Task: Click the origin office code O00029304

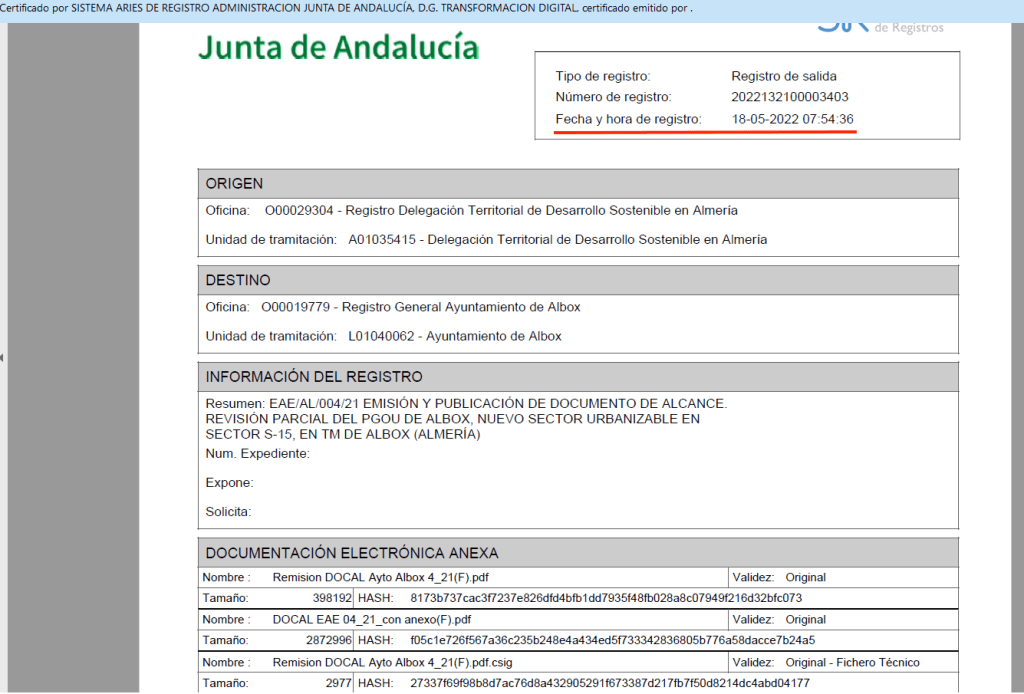Action: (x=298, y=211)
